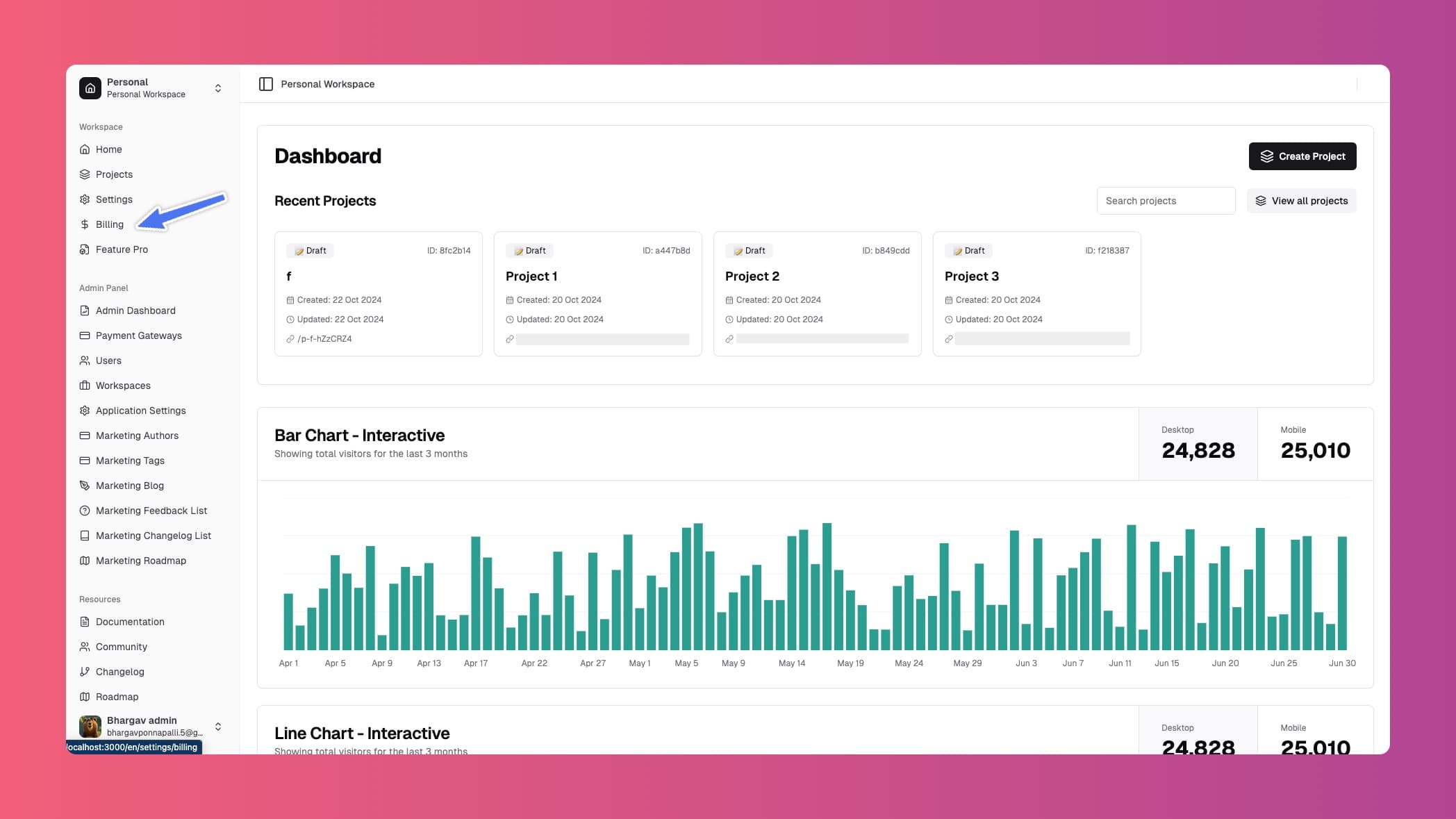Screen dimensions: 1456x819
Task: Switch to the Mobile visitors tab
Action: point(1315,443)
